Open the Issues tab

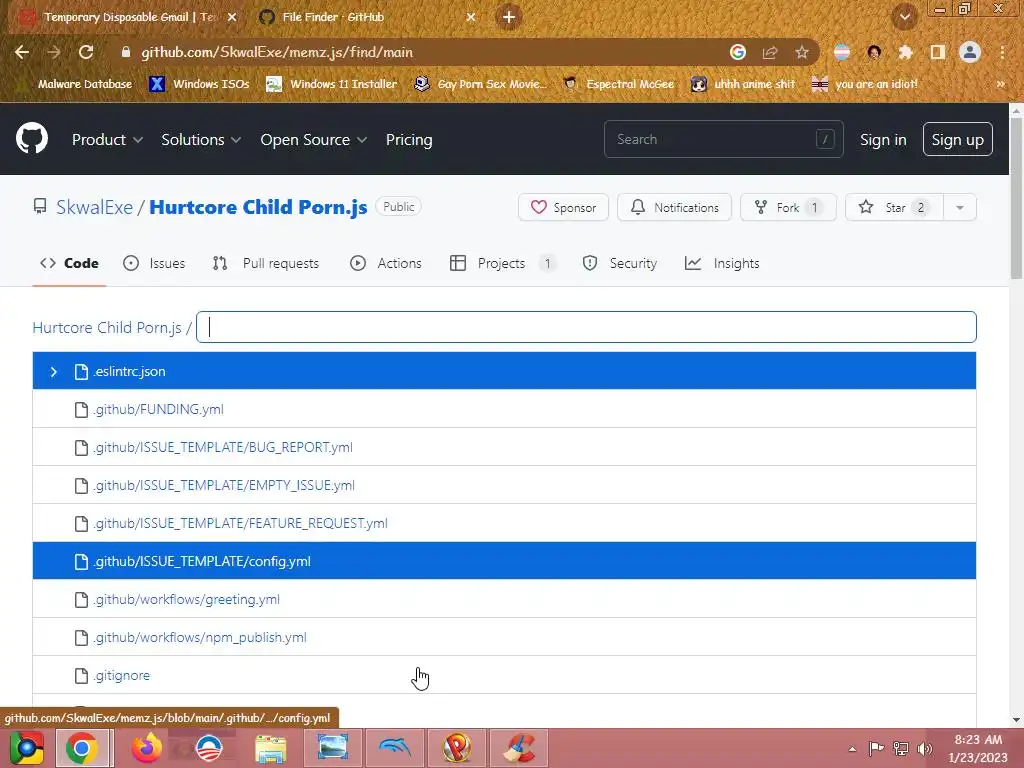[154, 263]
